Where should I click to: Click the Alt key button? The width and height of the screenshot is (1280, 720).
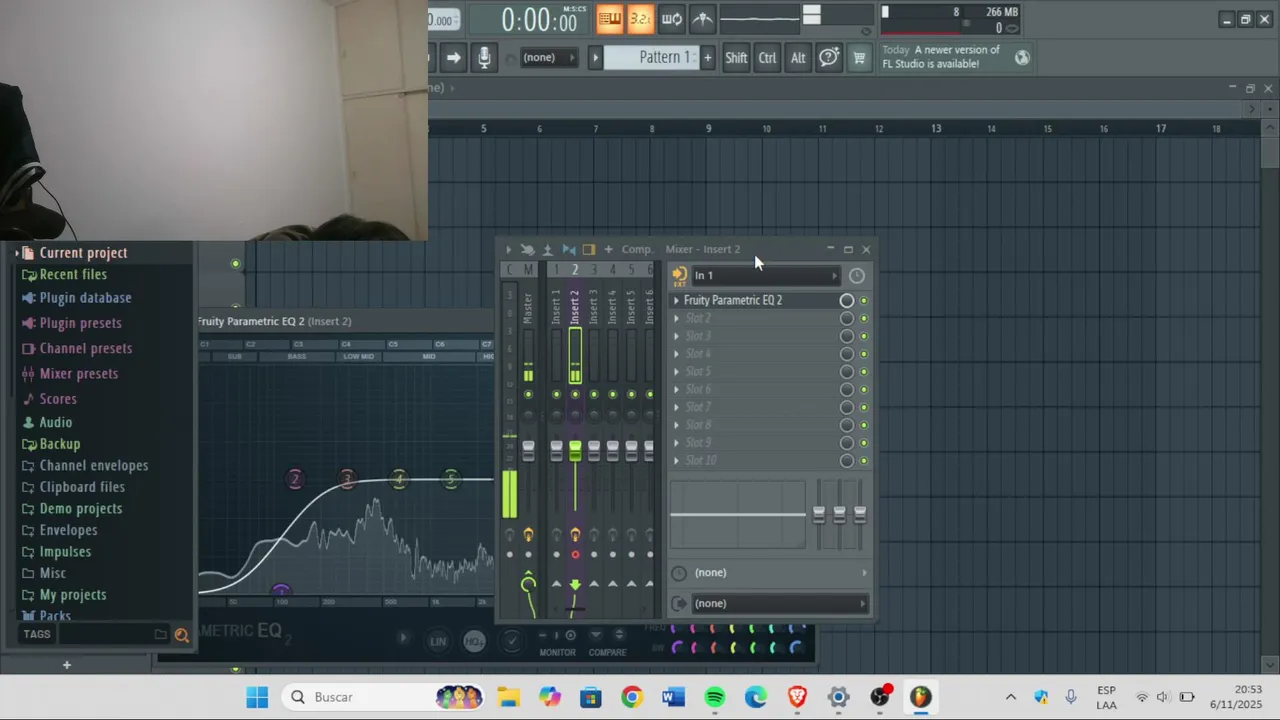(798, 57)
